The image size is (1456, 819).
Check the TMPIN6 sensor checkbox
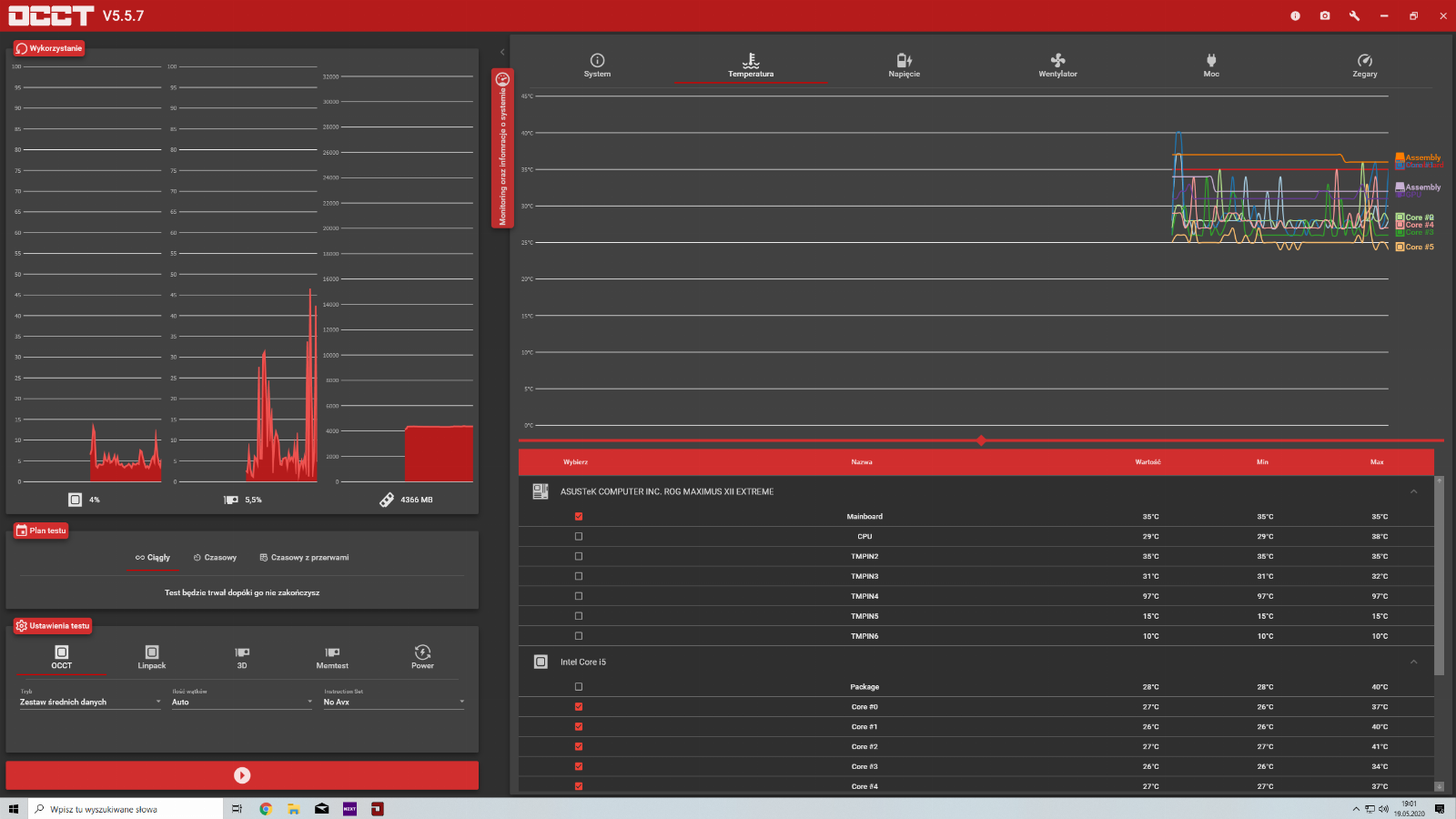tap(579, 637)
